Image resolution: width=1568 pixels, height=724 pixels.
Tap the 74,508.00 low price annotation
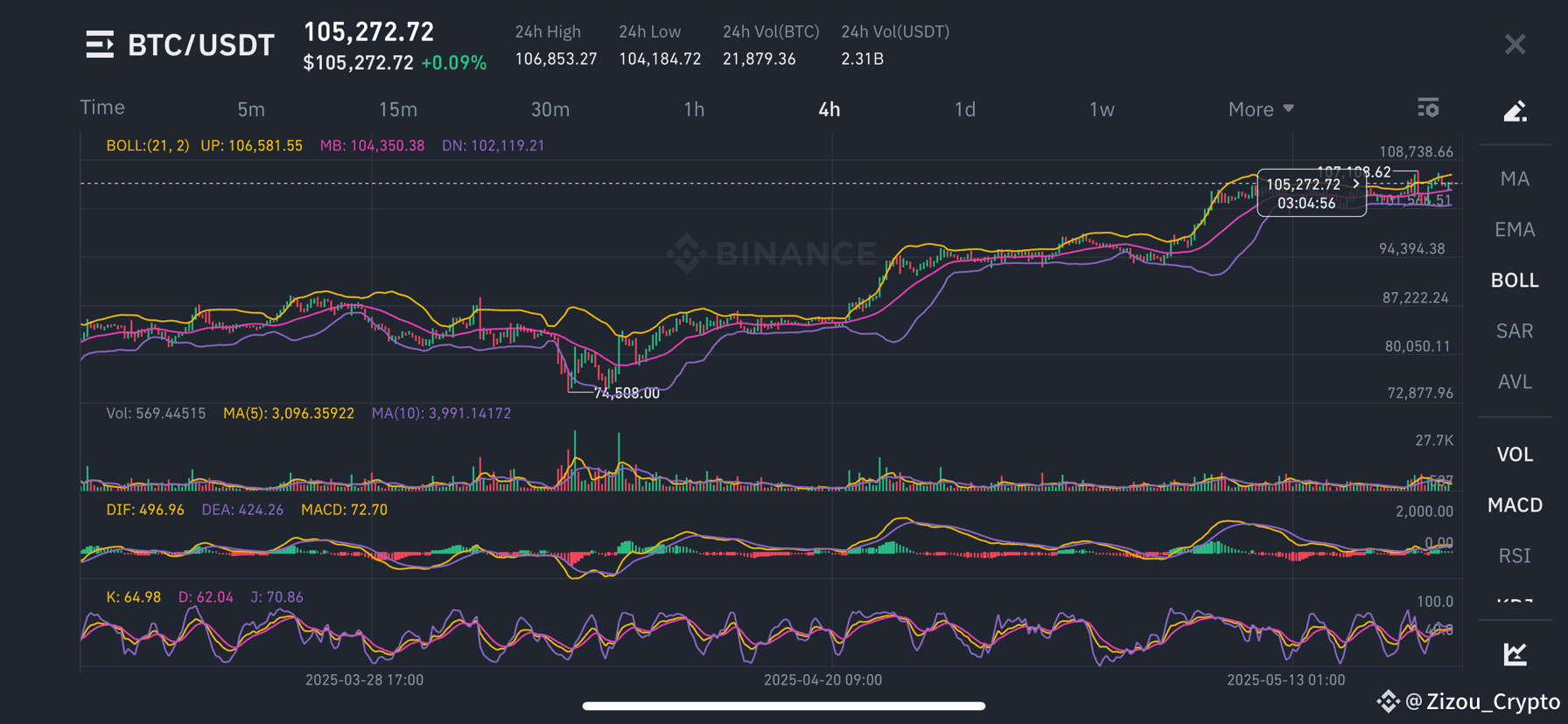626,393
